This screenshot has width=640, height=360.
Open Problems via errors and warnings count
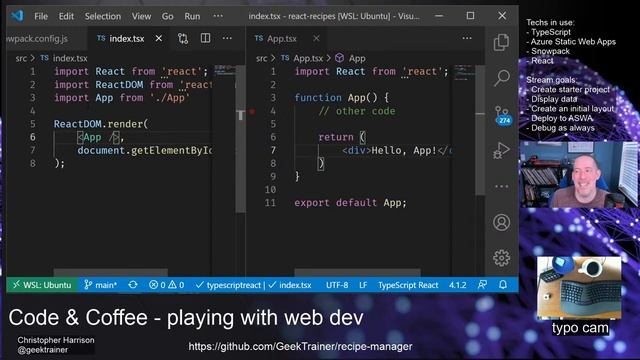click(166, 285)
